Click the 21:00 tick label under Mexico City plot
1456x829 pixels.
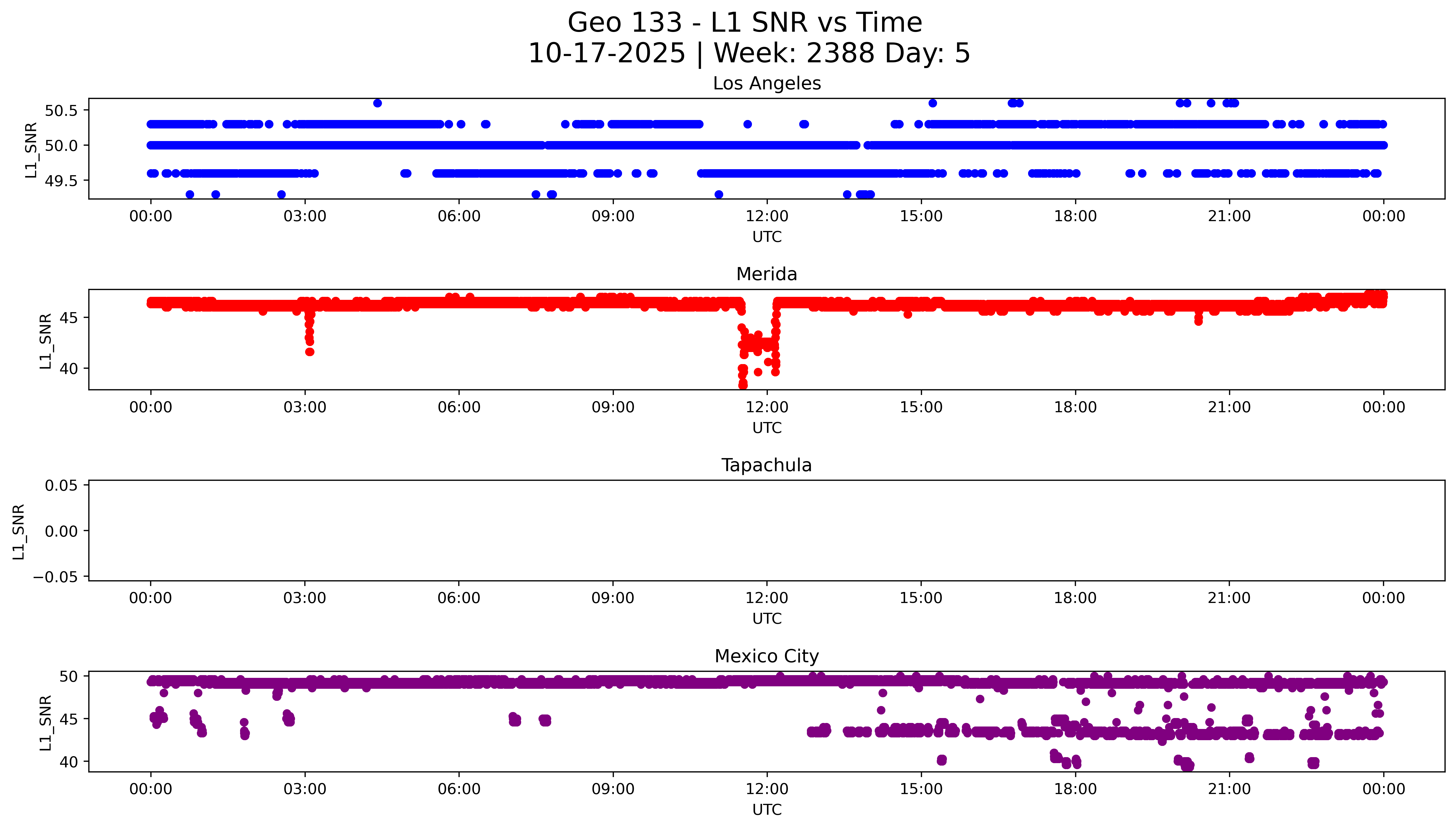pos(1229,789)
